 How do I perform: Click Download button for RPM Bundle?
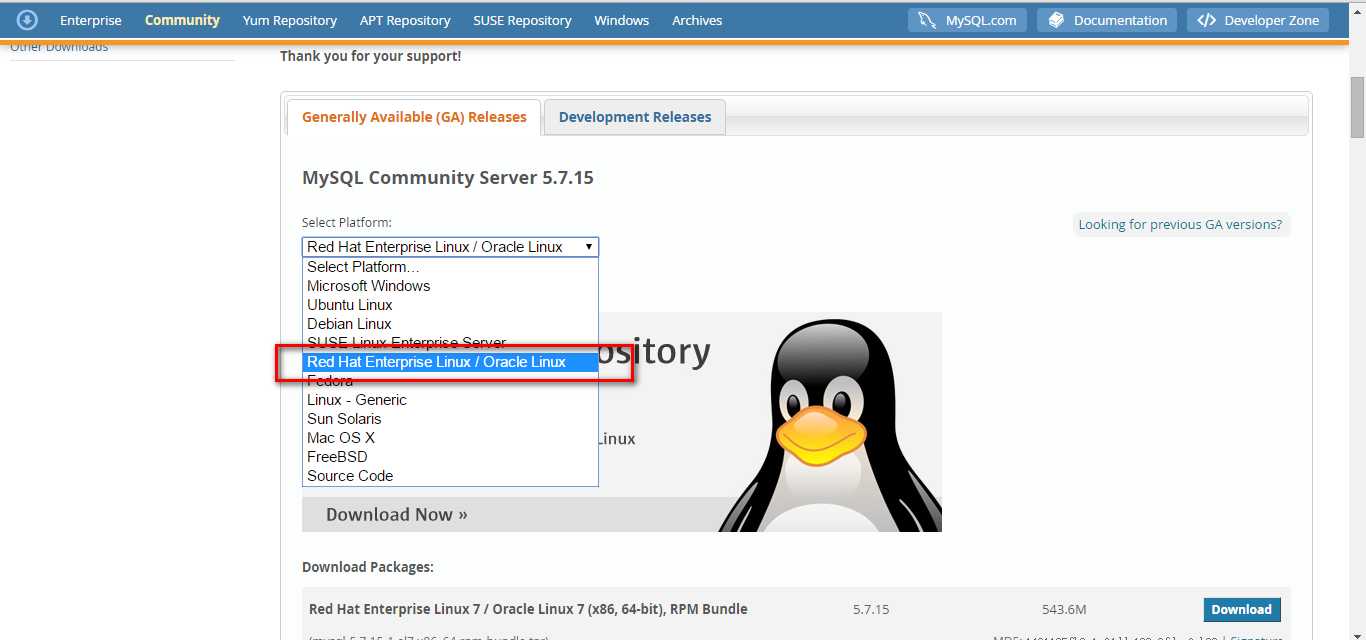1241,610
